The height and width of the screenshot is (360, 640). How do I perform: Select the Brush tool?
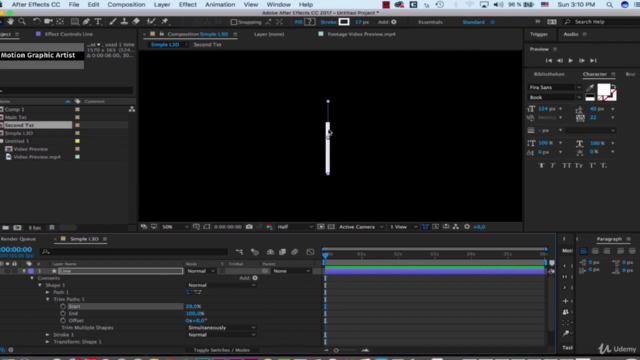pos(113,22)
